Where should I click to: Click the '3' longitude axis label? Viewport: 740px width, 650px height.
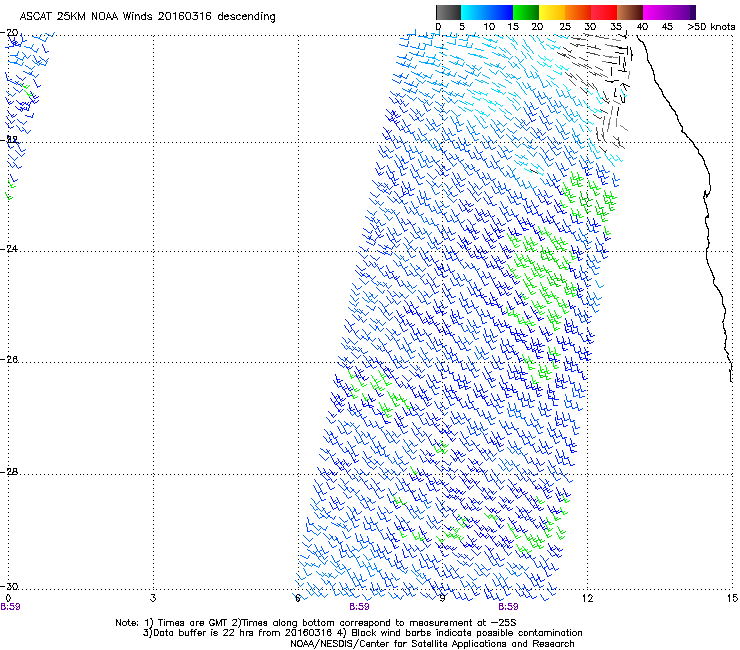click(x=153, y=598)
